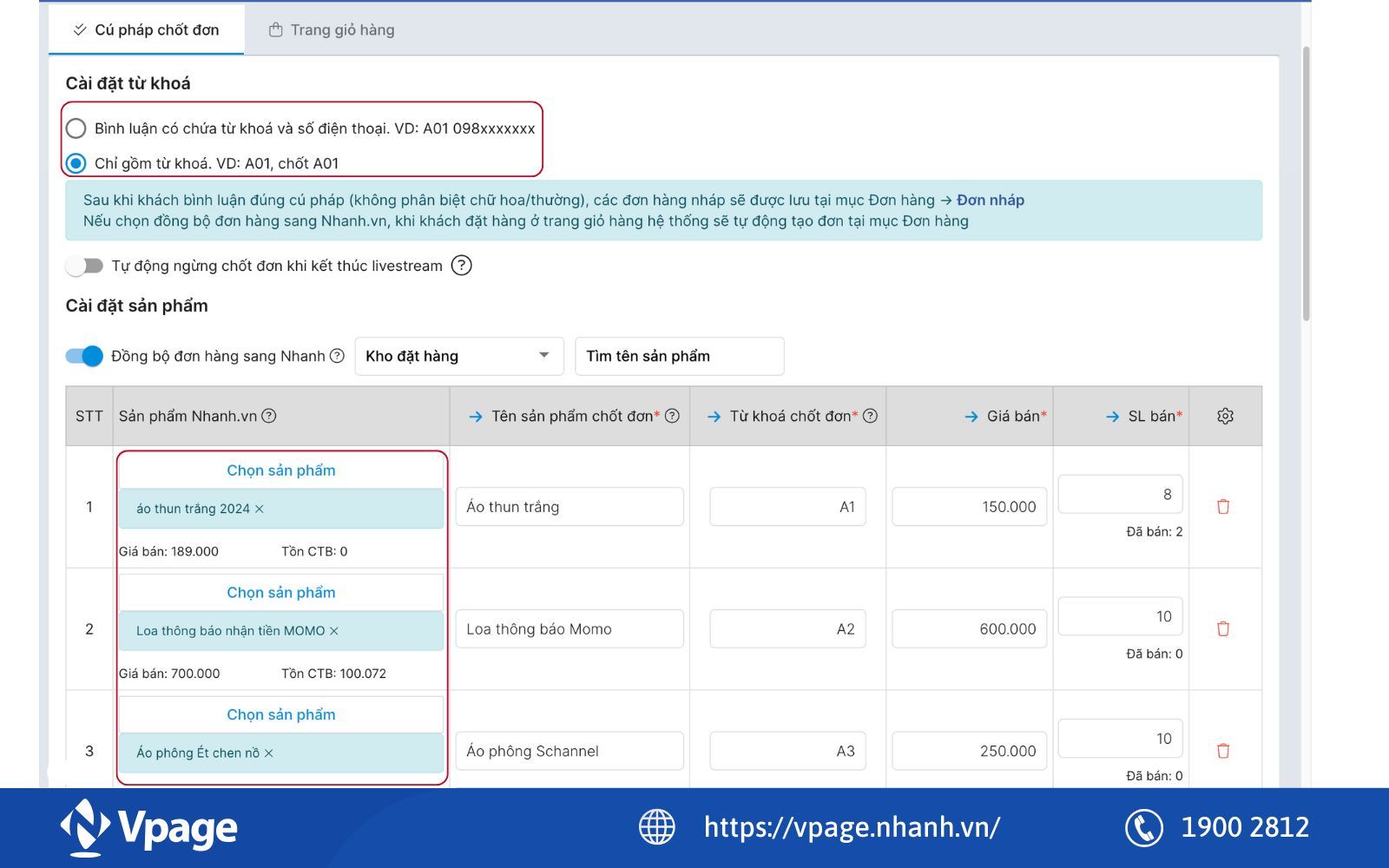Edit the Áo phông Schannel name field
The height and width of the screenshot is (868, 1389).
[569, 752]
